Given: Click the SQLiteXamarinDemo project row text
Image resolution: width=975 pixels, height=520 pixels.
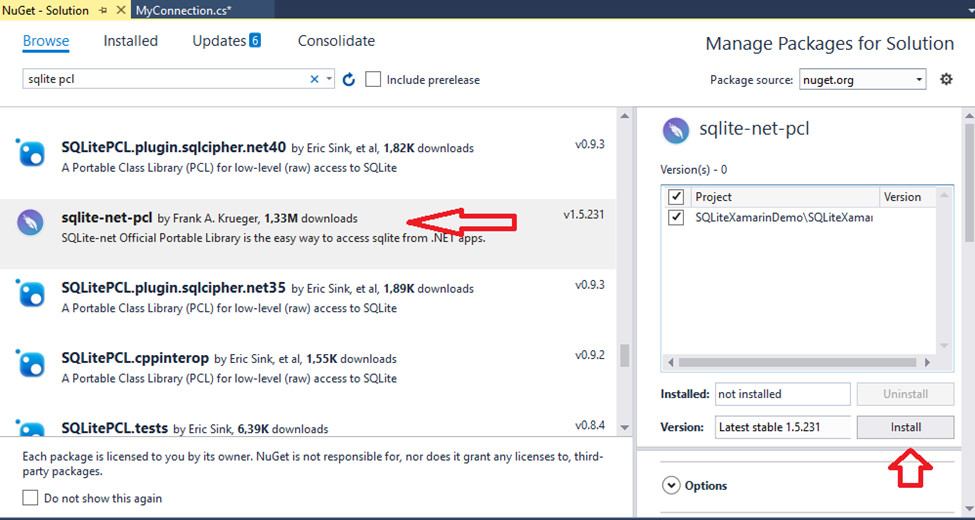Looking at the screenshot, I should click(x=784, y=218).
